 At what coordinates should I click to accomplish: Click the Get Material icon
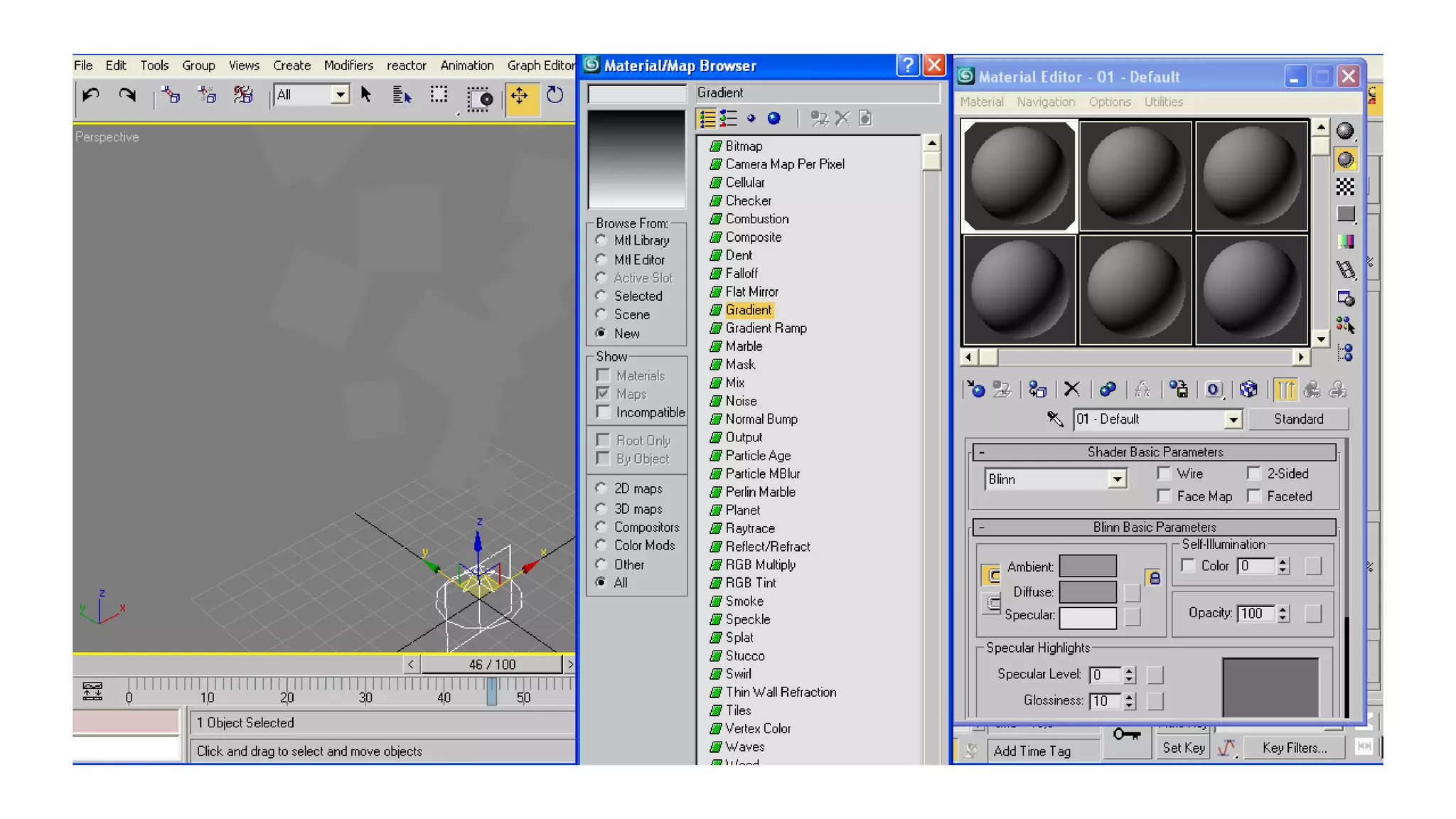point(975,390)
